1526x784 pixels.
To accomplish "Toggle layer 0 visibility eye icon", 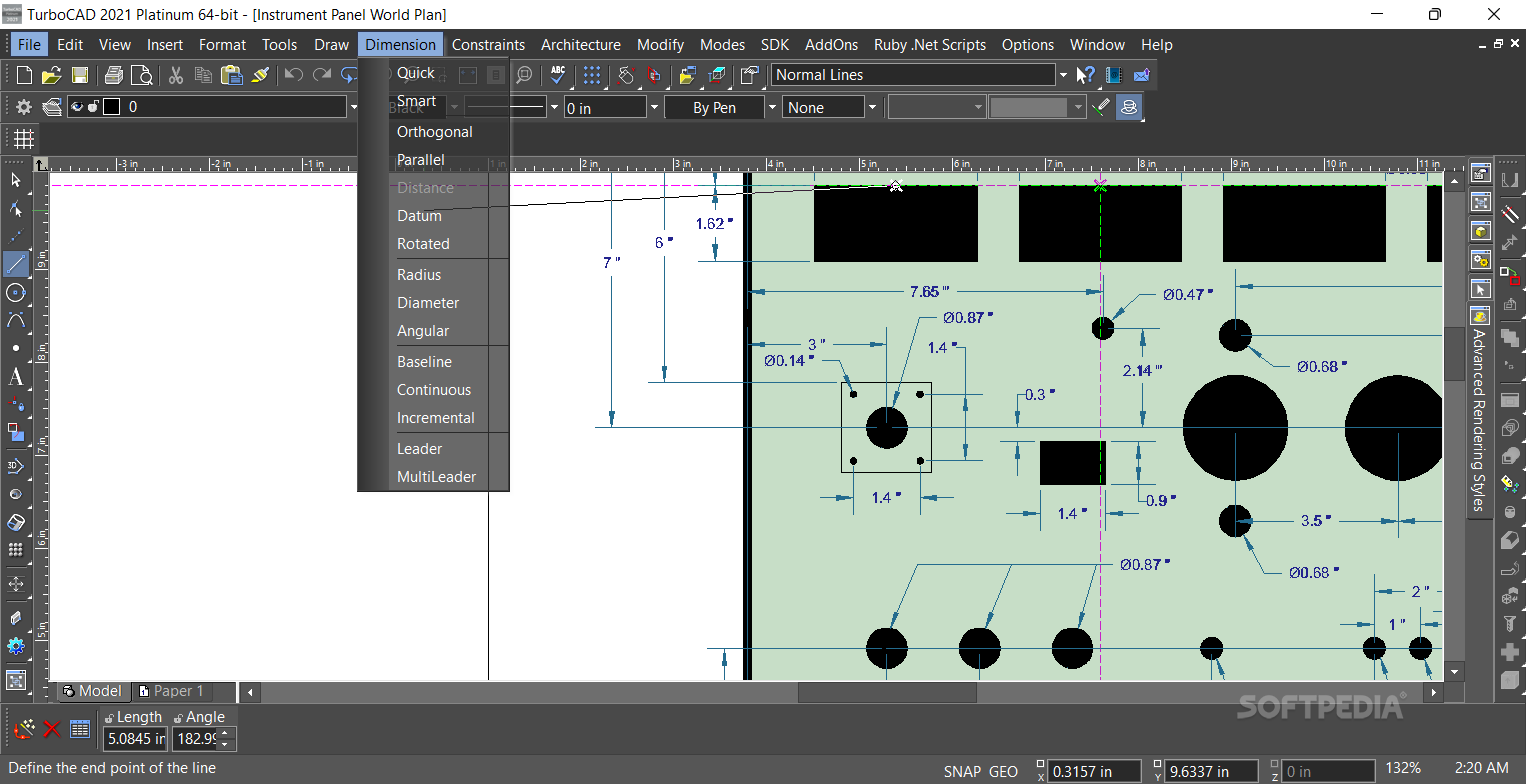I will pos(77,107).
